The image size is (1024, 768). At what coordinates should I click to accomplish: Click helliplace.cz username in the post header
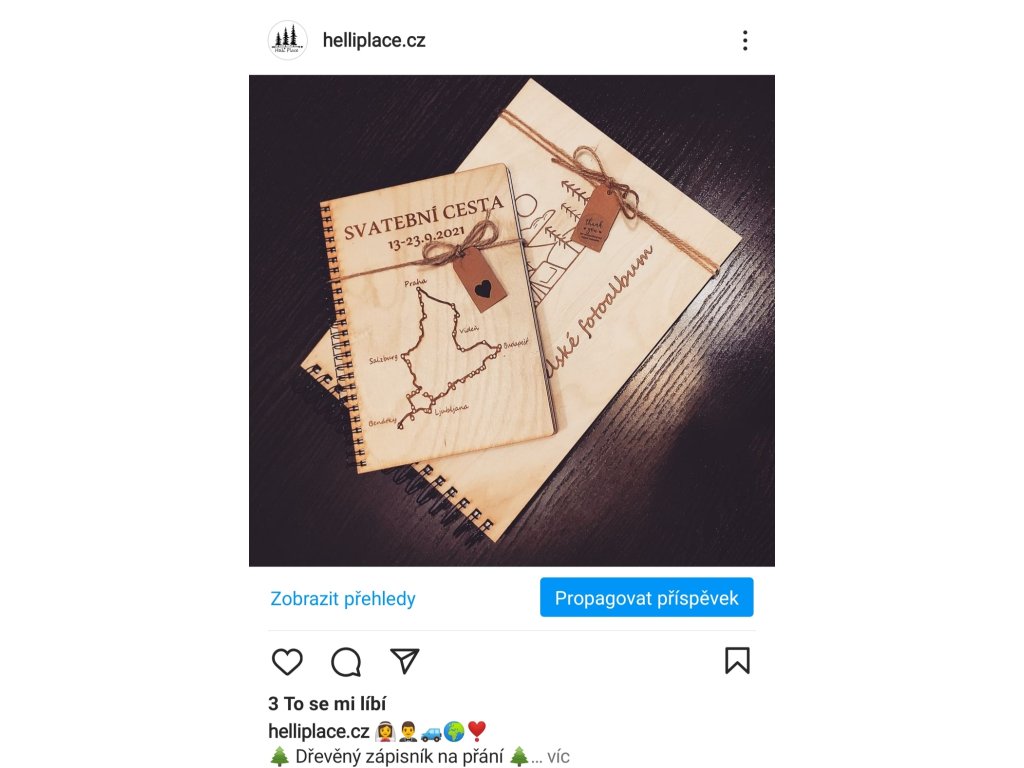[374, 40]
